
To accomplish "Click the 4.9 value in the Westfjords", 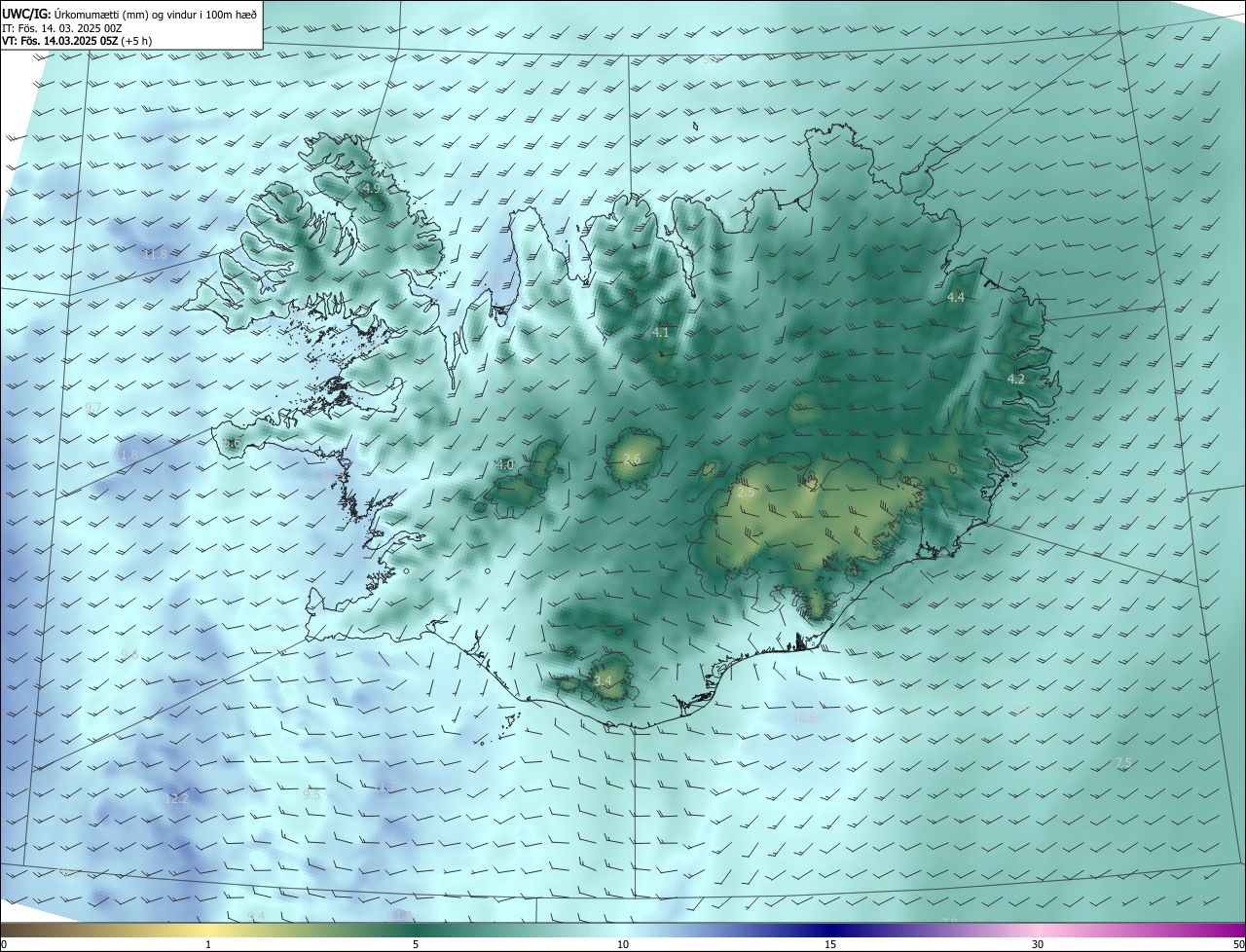I will tap(371, 188).
